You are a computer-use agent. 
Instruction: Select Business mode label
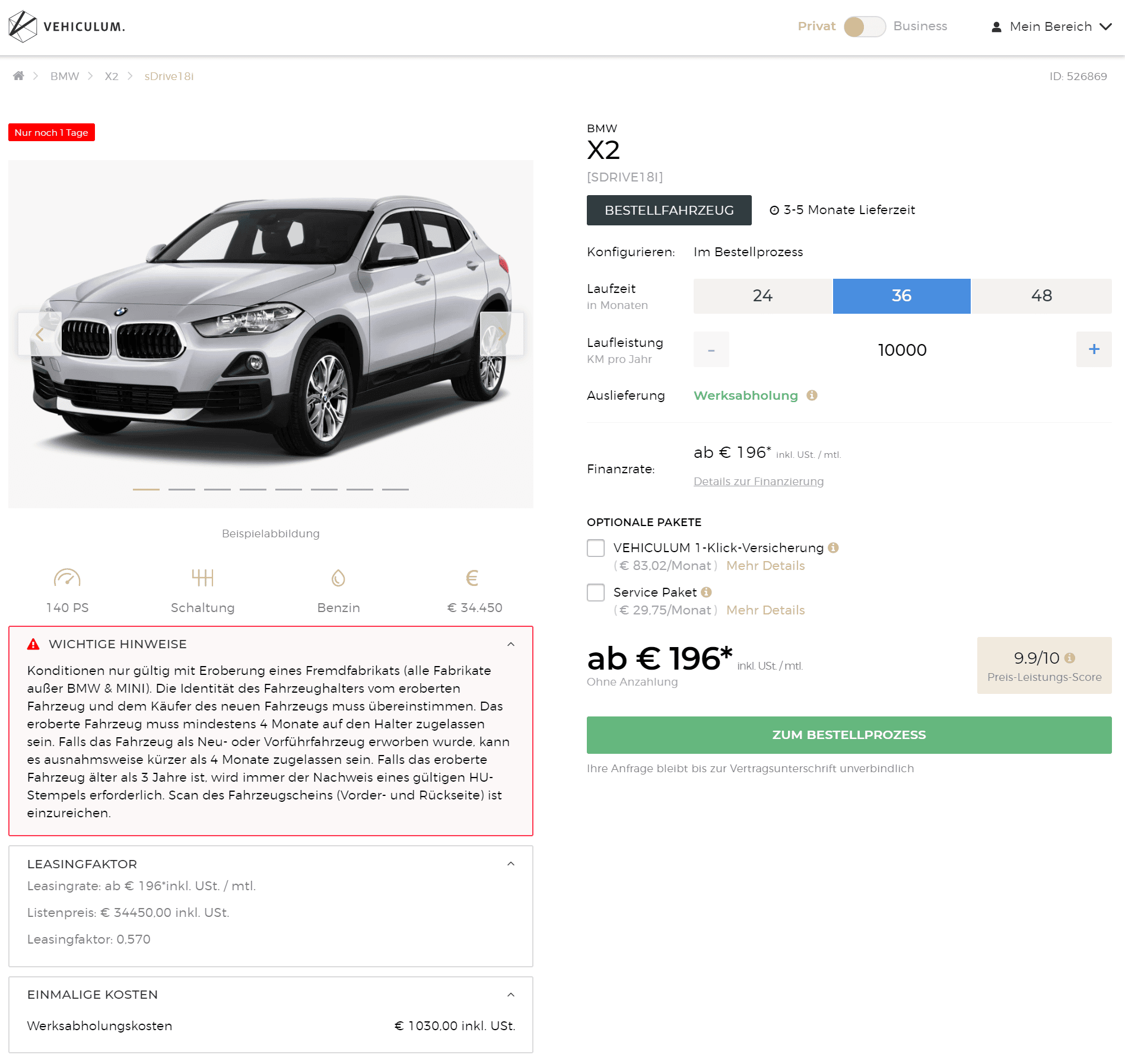[920, 26]
